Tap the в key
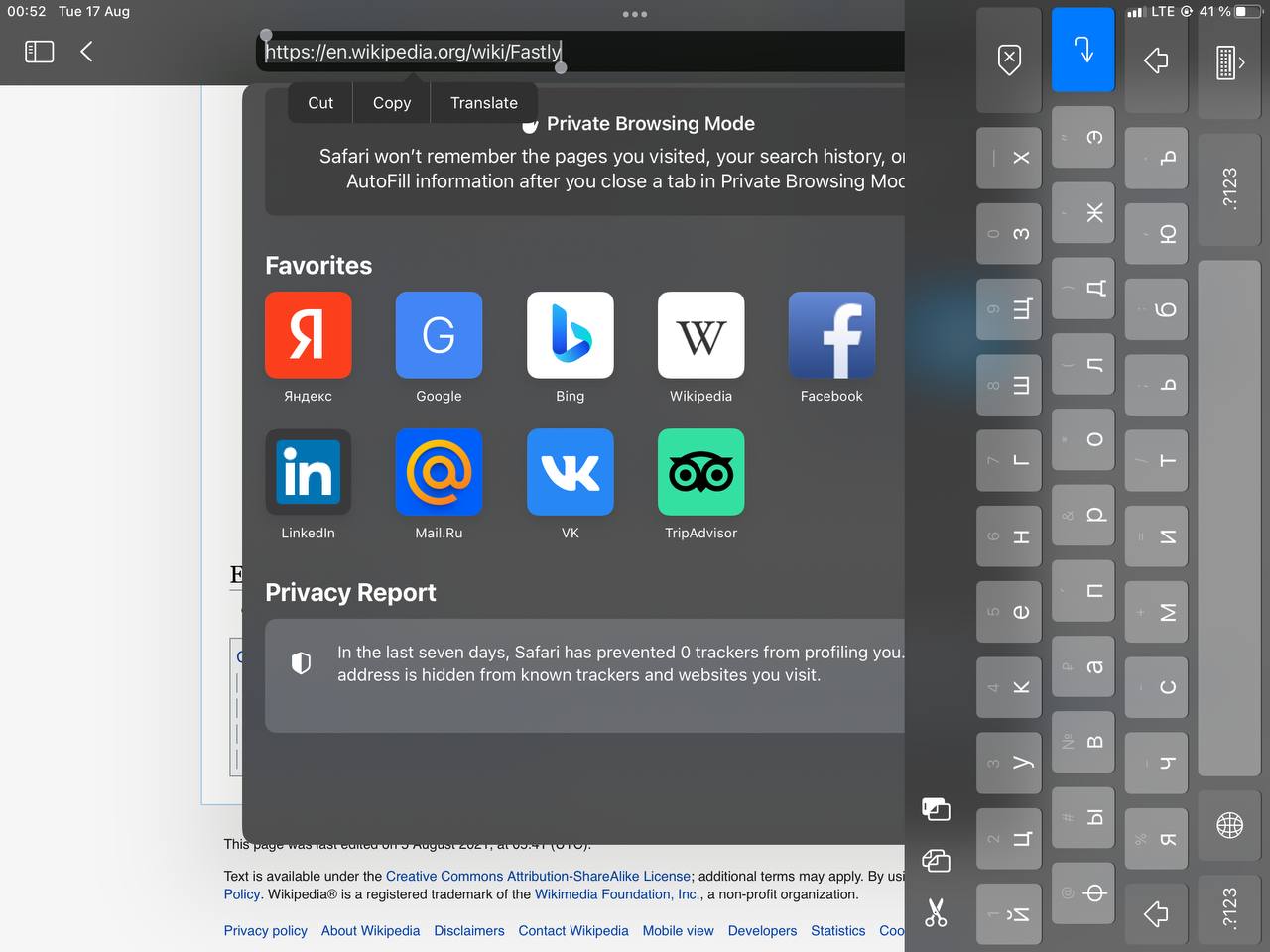This screenshot has width=1270, height=952. click(1083, 742)
